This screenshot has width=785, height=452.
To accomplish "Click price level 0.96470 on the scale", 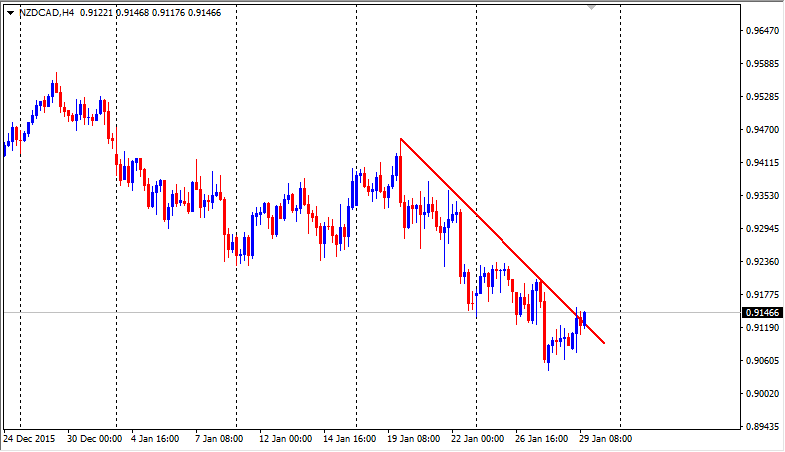I will (x=762, y=31).
